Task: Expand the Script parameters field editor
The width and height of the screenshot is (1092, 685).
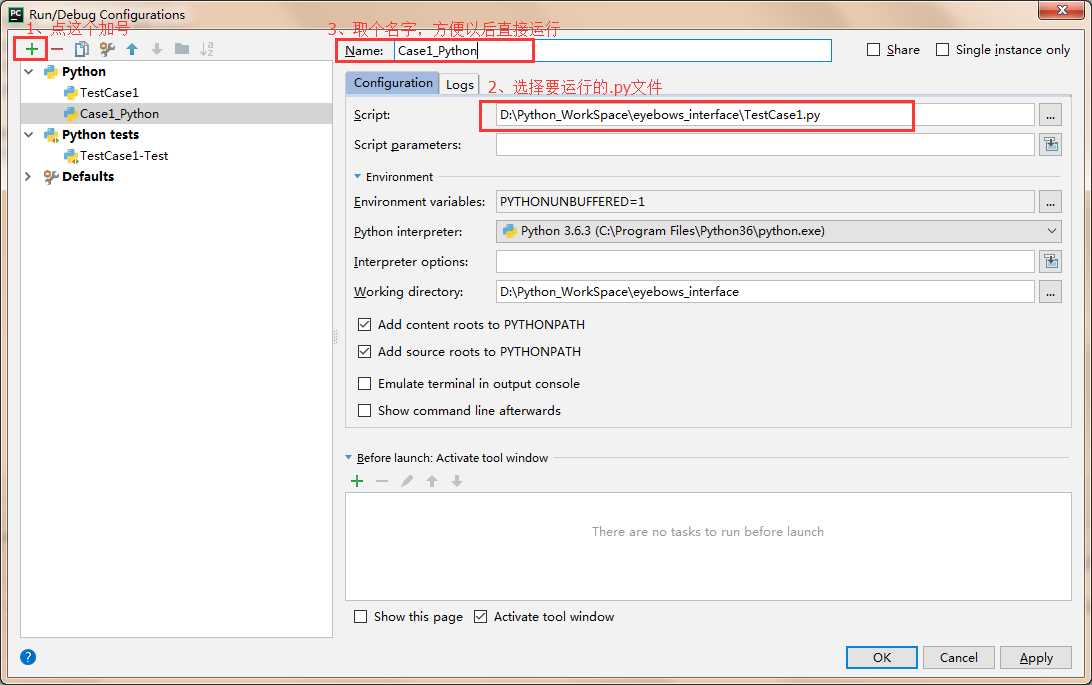Action: tap(1051, 144)
